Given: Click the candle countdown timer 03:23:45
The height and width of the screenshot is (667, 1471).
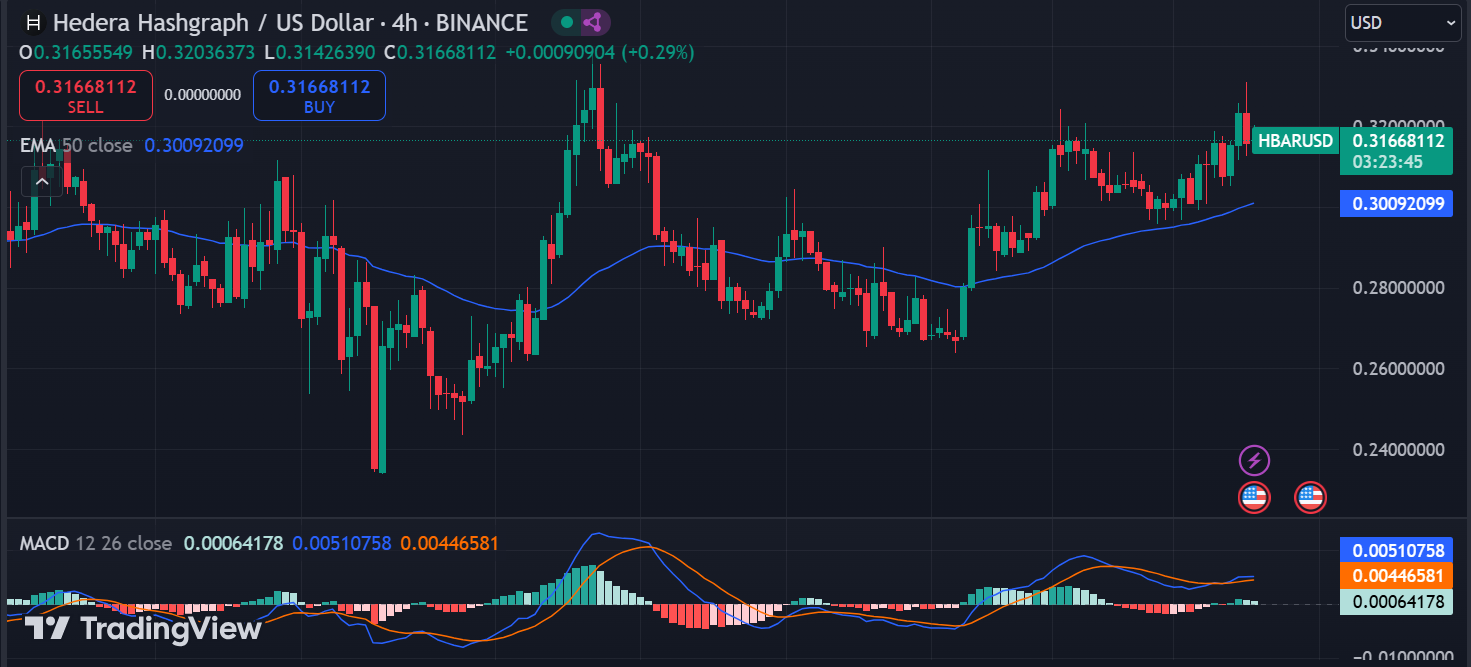Looking at the screenshot, I should 1387,162.
